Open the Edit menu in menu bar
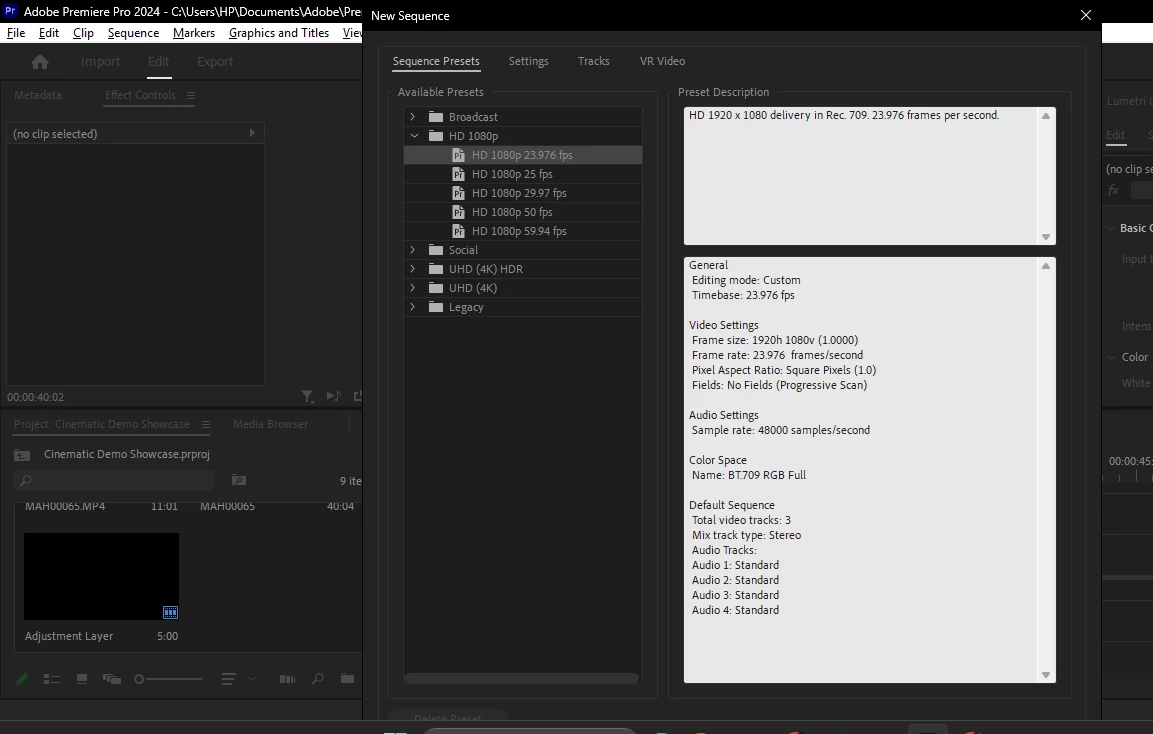 point(49,33)
